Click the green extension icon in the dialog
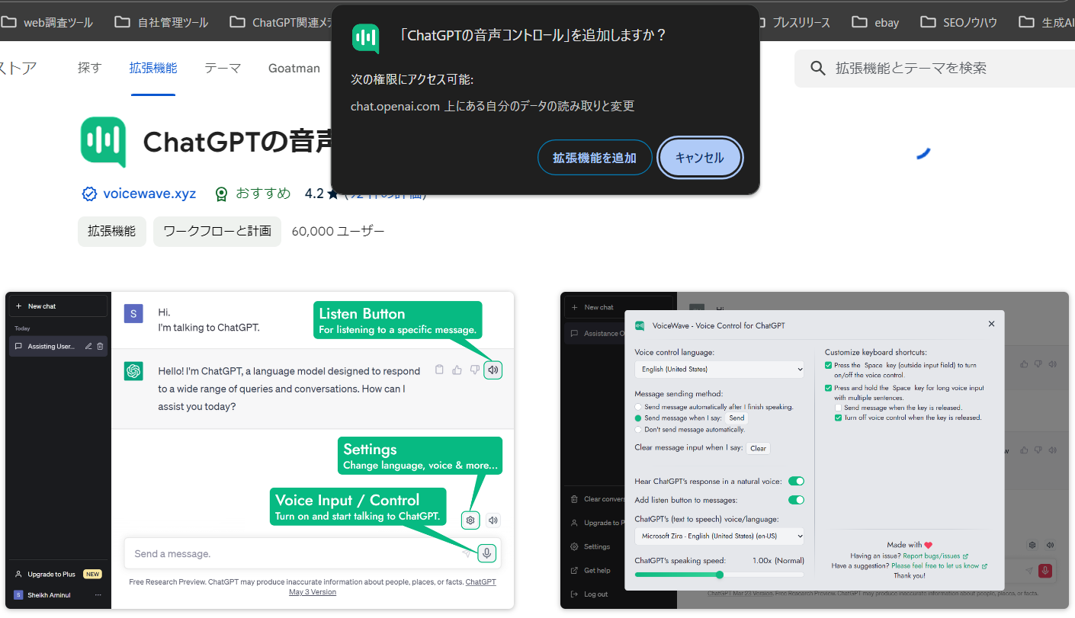This screenshot has width=1075, height=618. point(365,37)
